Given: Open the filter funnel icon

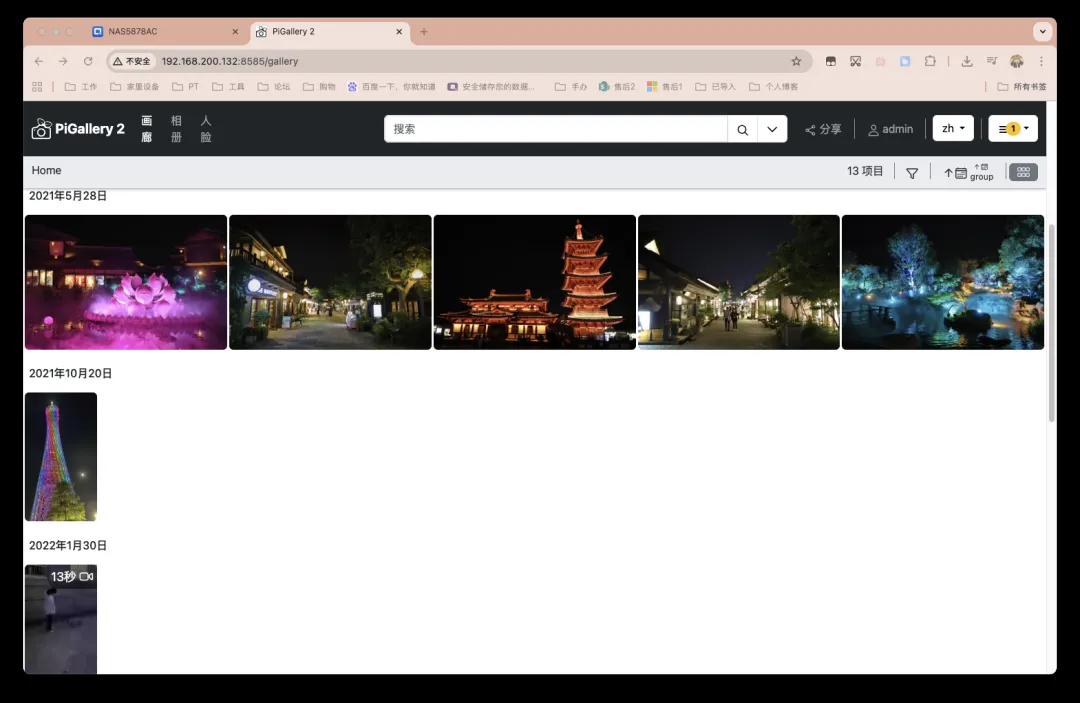Looking at the screenshot, I should (912, 173).
